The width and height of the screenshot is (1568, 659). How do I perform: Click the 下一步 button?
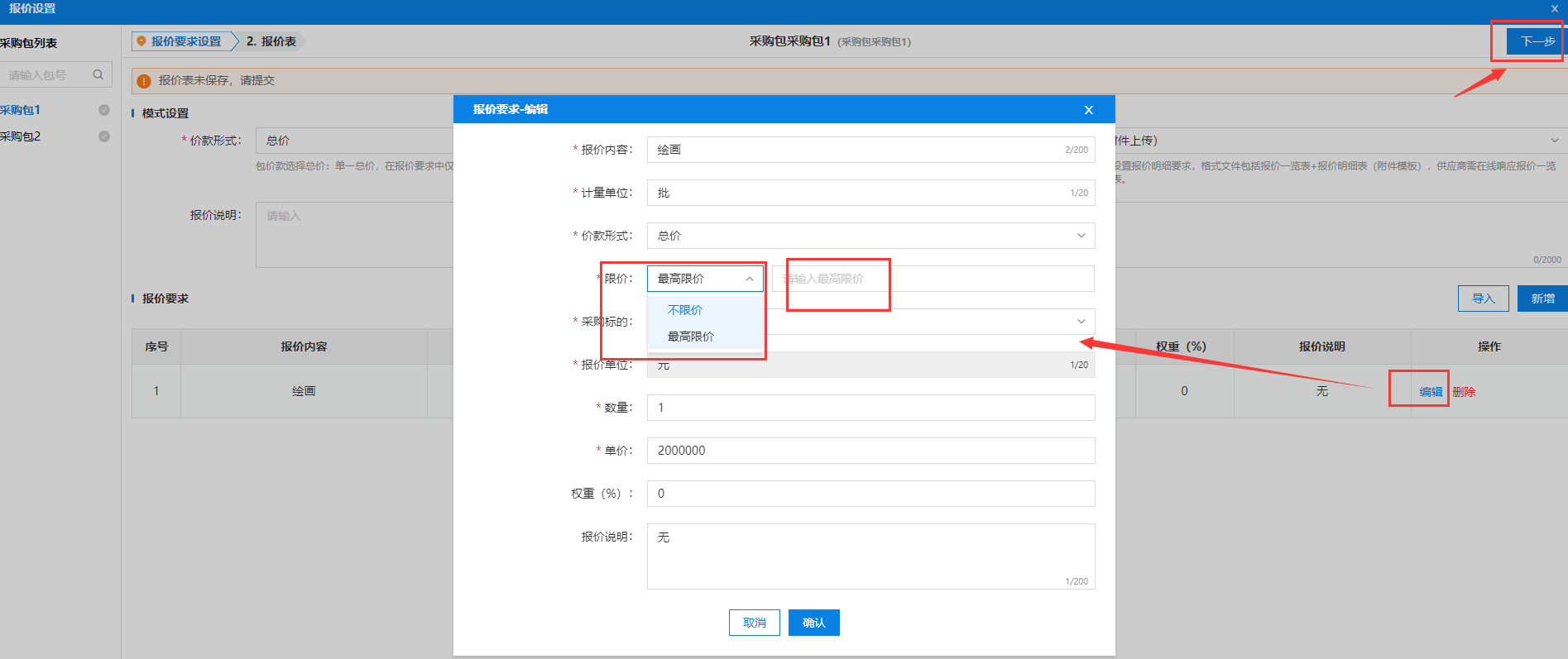pyautogui.click(x=1537, y=41)
